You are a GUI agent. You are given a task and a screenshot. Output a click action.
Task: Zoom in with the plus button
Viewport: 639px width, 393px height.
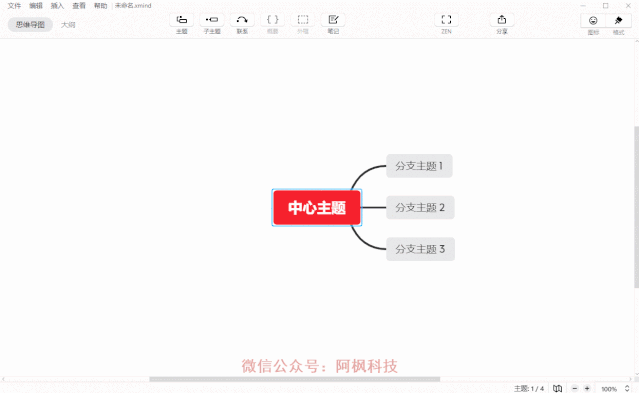tap(587, 389)
